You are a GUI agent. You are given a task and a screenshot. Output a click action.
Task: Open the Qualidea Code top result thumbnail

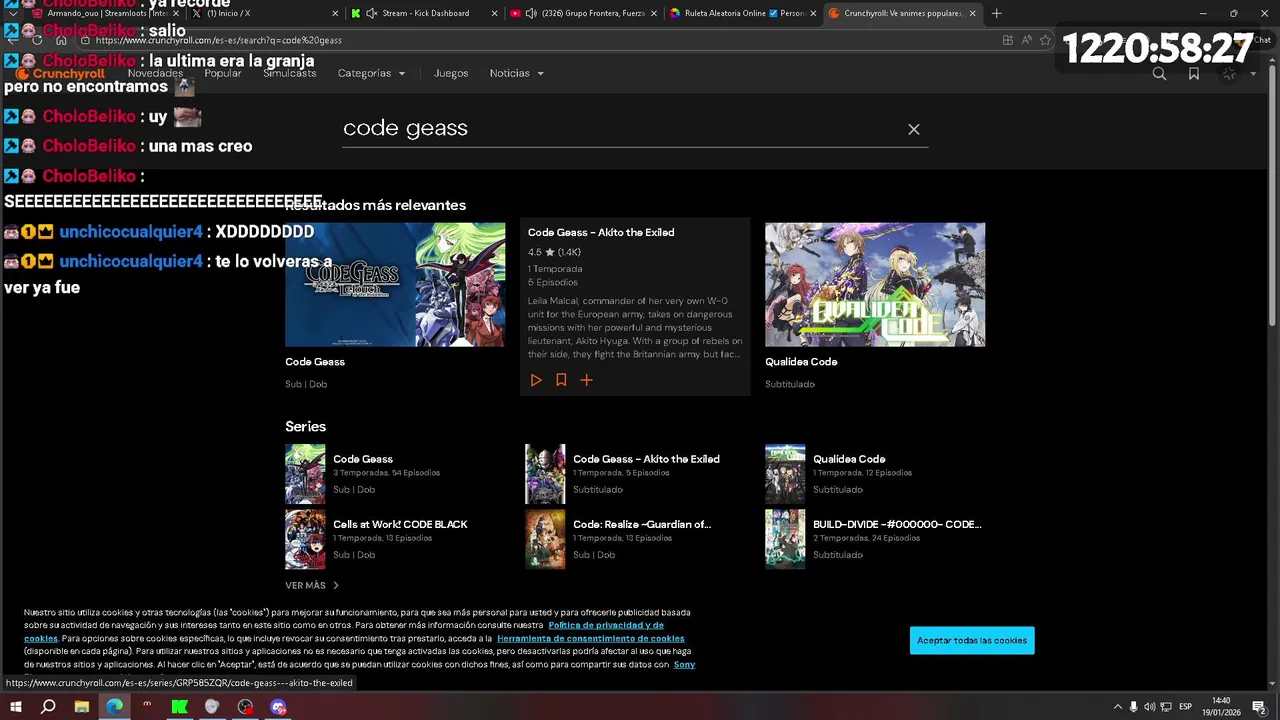875,284
